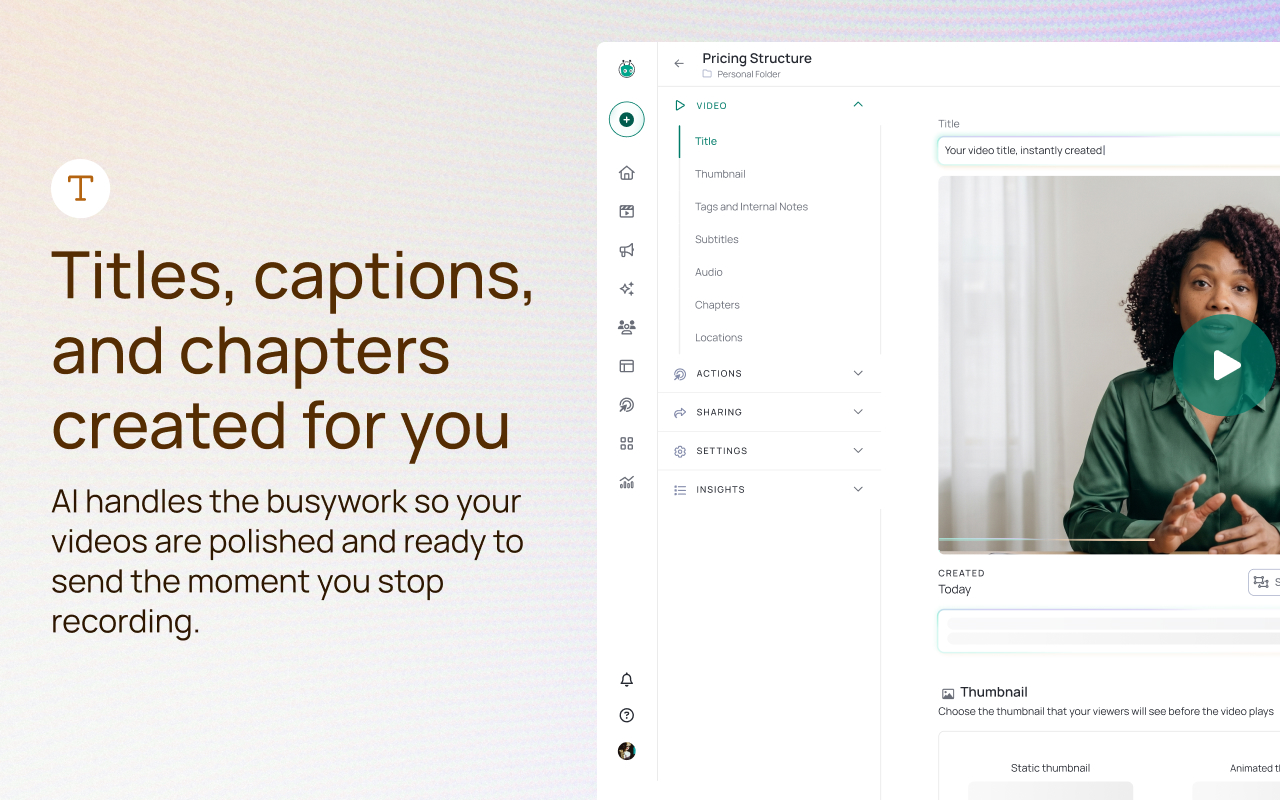Open the help question mark icon
The width and height of the screenshot is (1280, 800).
627,715
